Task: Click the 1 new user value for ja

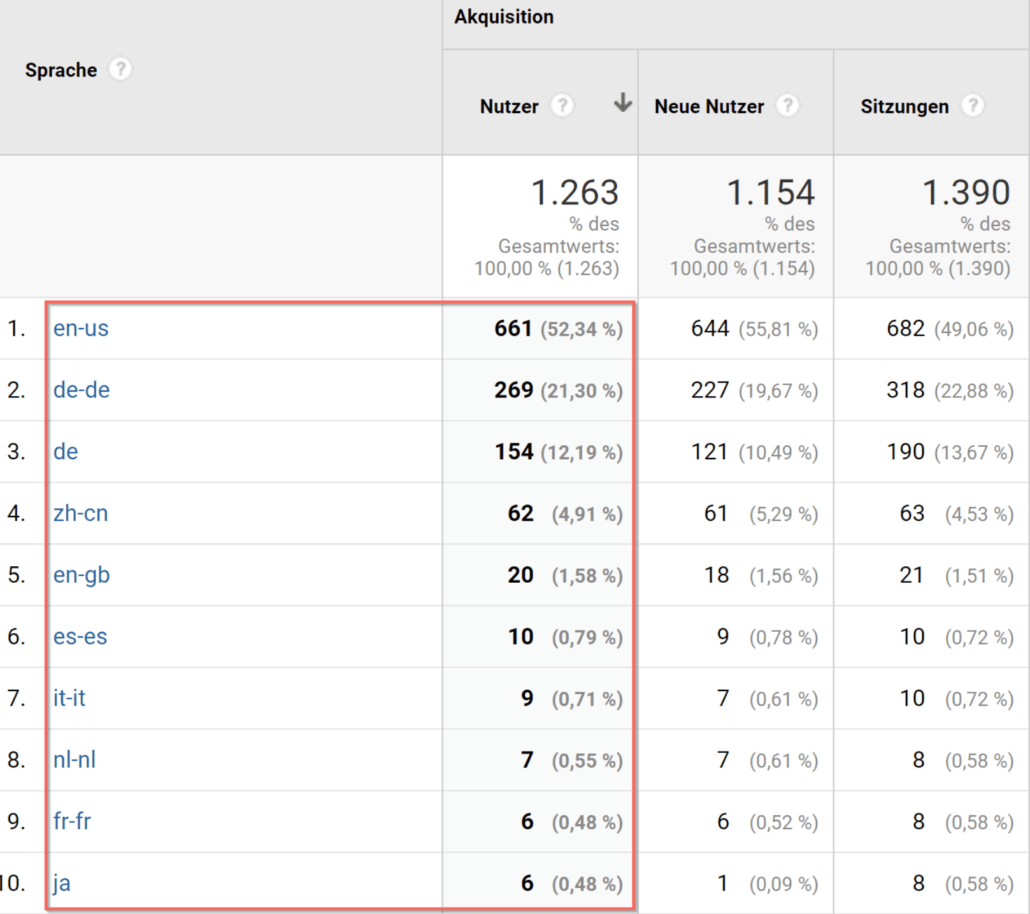Action: point(723,884)
